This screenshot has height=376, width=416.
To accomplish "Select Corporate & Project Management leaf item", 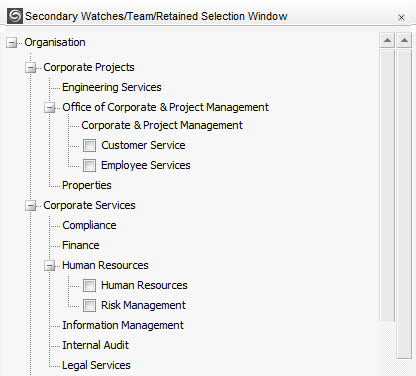I will (162, 125).
